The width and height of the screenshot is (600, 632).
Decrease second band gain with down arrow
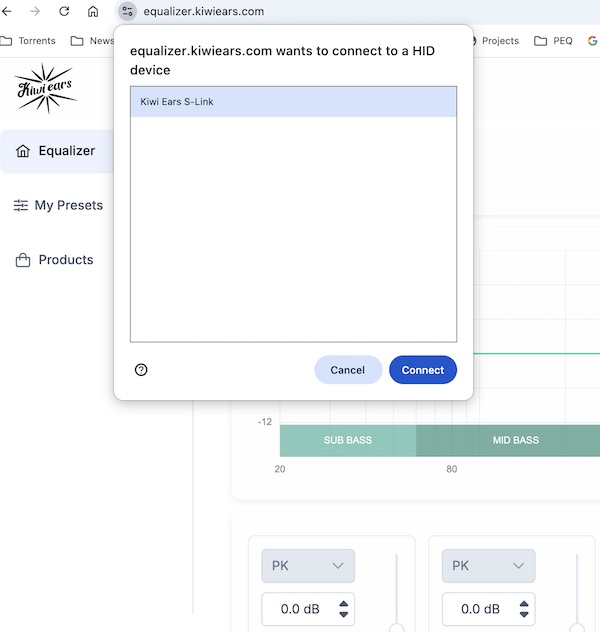tap(524, 614)
